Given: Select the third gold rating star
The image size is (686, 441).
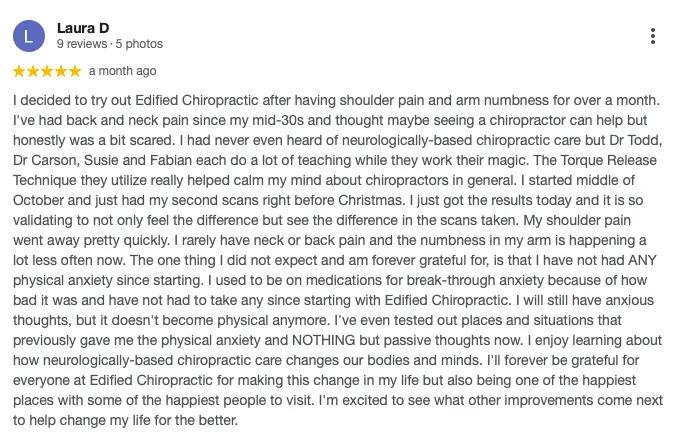Looking at the screenshot, I should click(47, 71).
